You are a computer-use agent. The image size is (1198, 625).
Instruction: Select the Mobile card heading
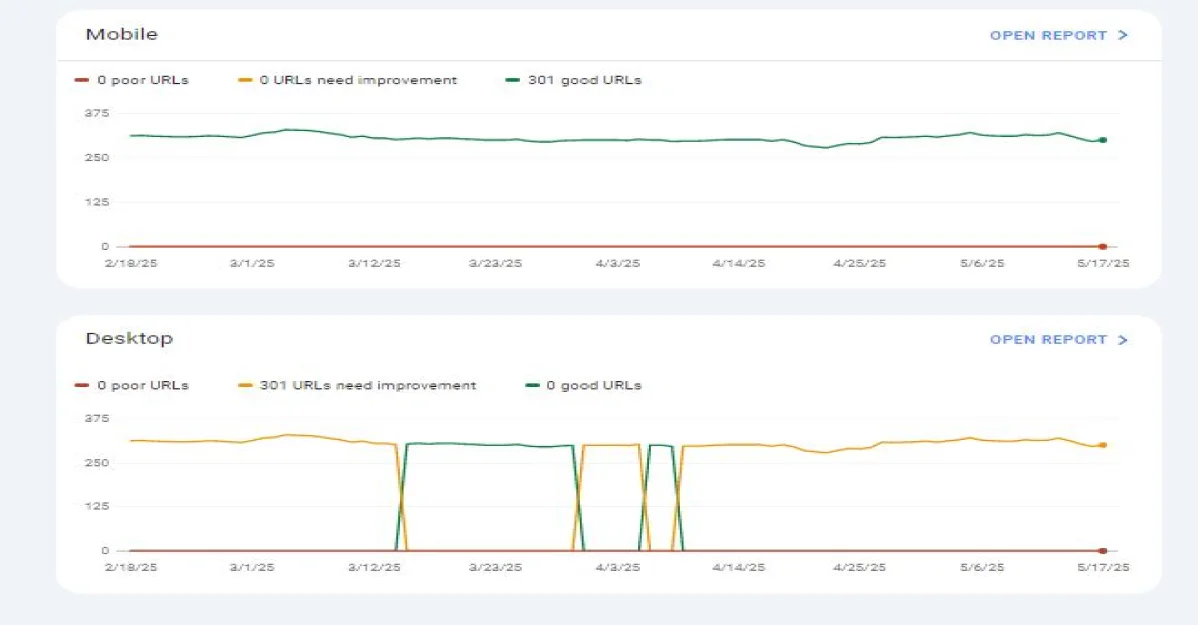click(x=121, y=34)
